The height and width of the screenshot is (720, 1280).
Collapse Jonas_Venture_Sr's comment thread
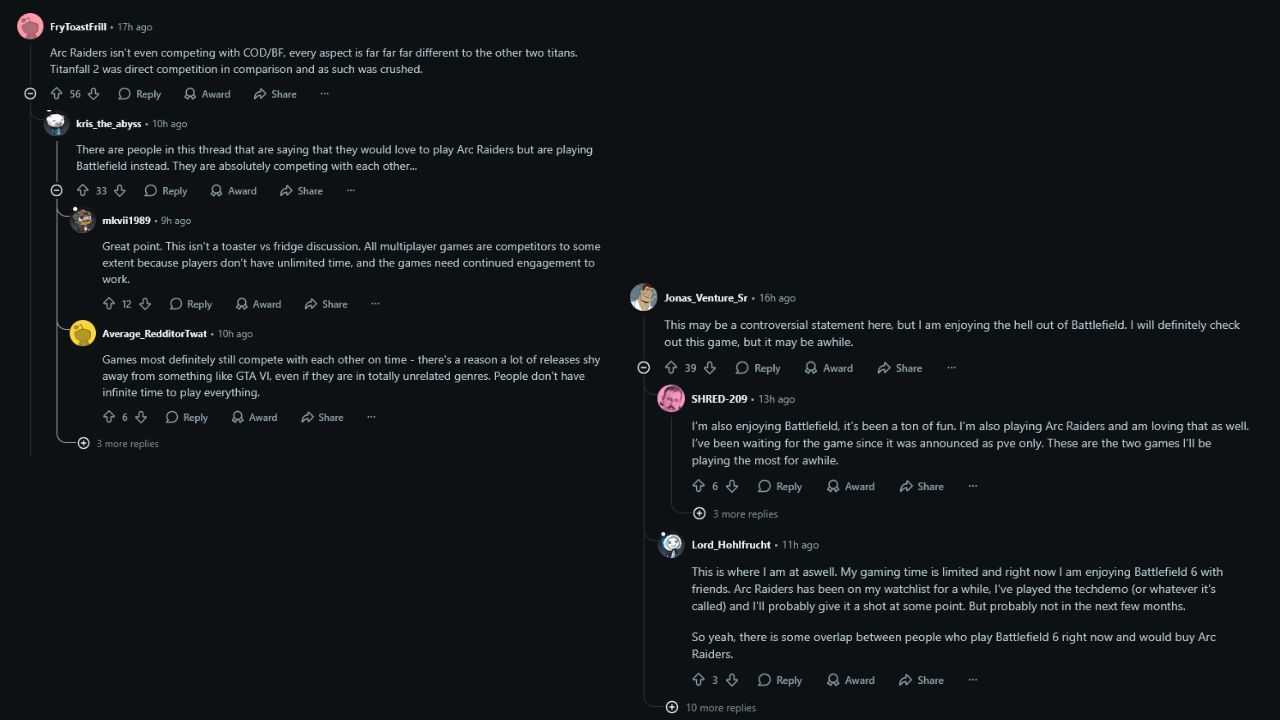pos(643,368)
